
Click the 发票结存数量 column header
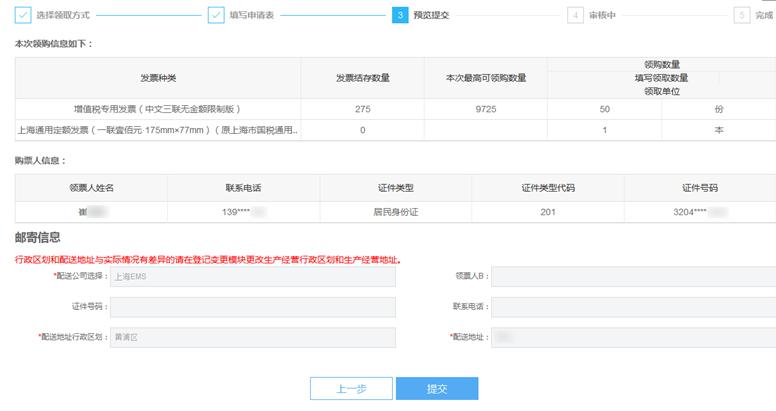pyautogui.click(x=363, y=78)
